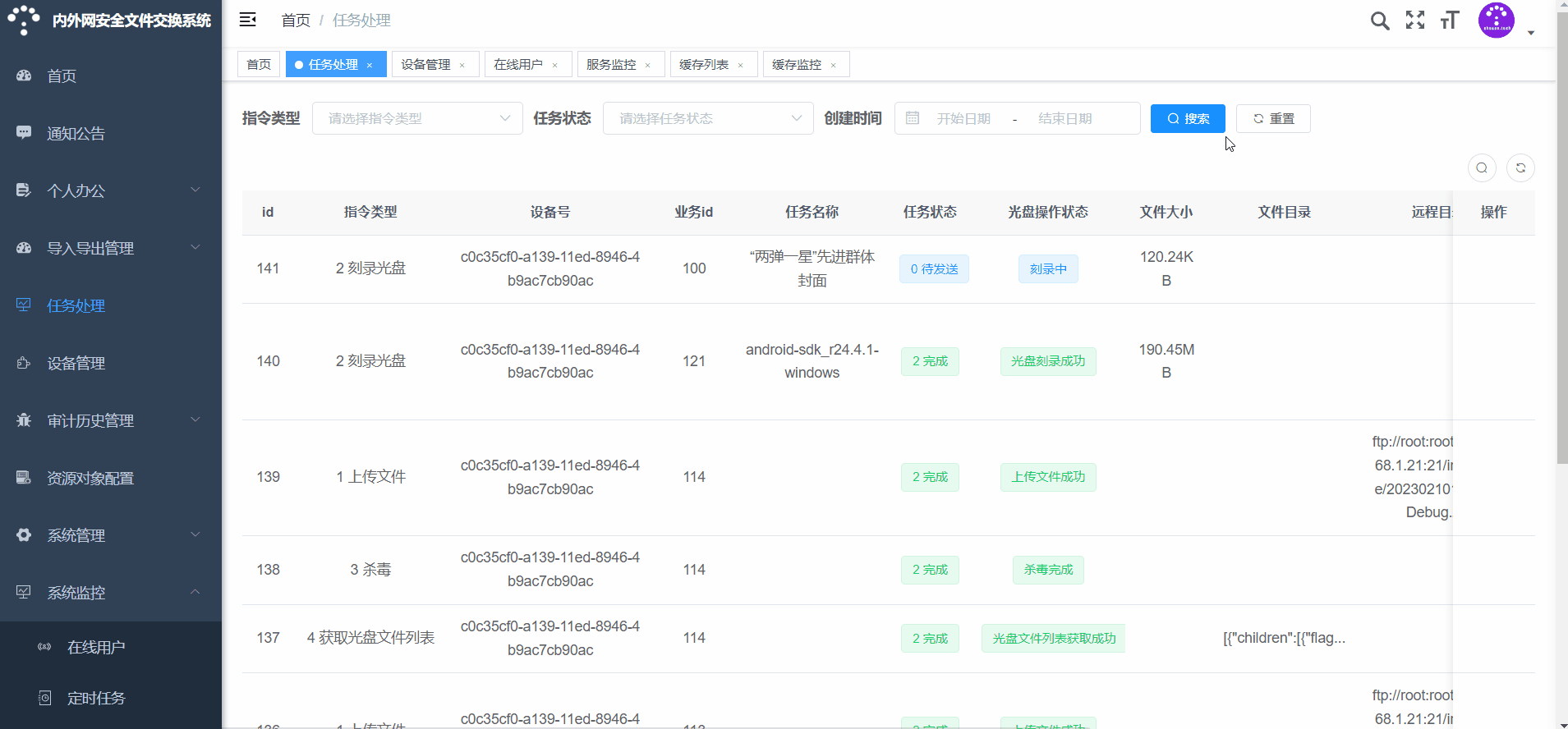This screenshot has height=729, width=1568.
Task: Switch to the 首页 tab
Action: tap(259, 64)
